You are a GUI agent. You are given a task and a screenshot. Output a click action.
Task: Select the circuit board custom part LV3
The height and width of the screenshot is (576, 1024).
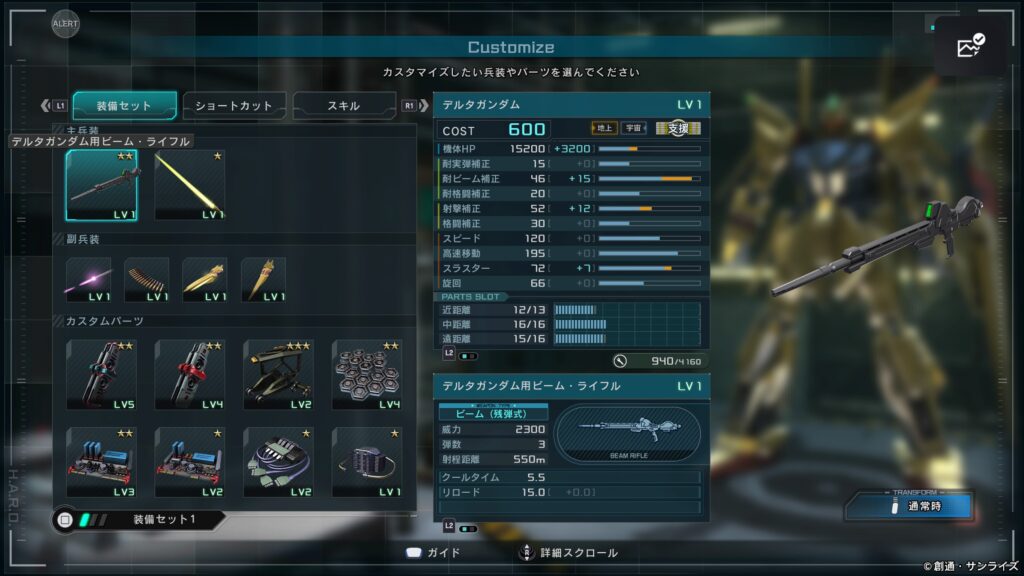pyautogui.click(x=102, y=462)
